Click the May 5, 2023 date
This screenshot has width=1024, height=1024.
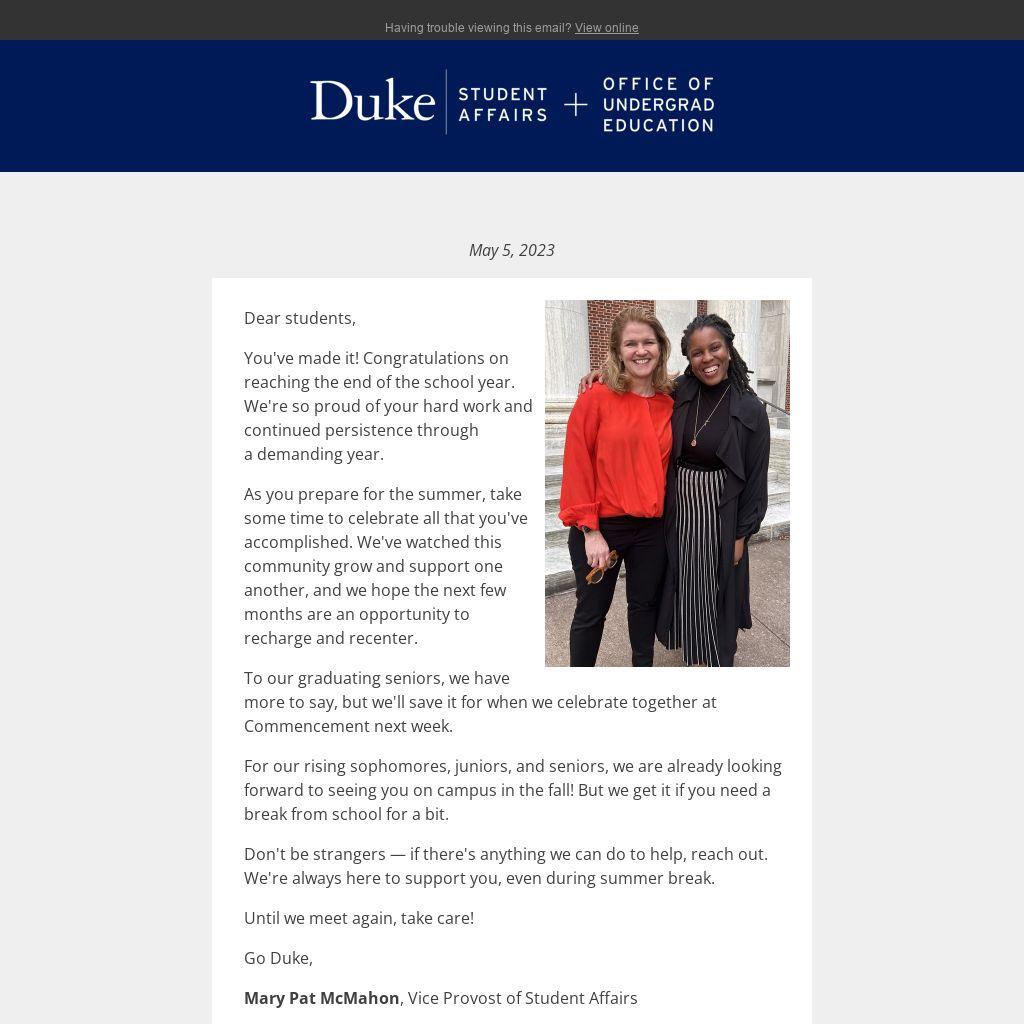pos(511,250)
